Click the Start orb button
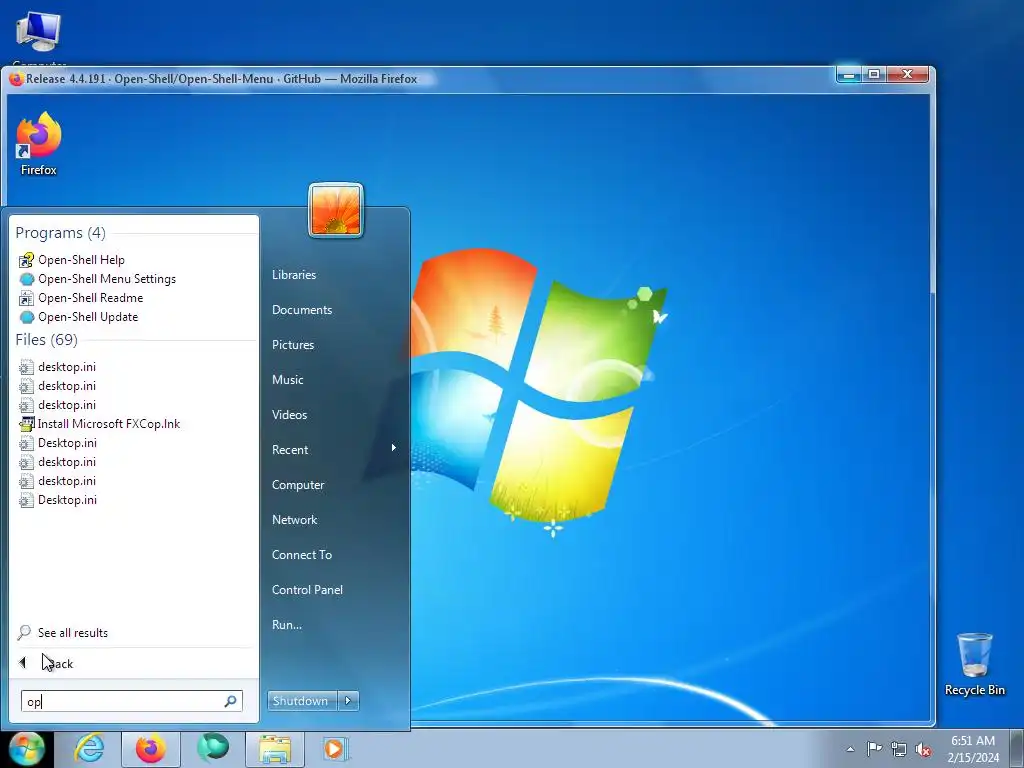Screen dimensions: 1024x768 (x=27, y=748)
